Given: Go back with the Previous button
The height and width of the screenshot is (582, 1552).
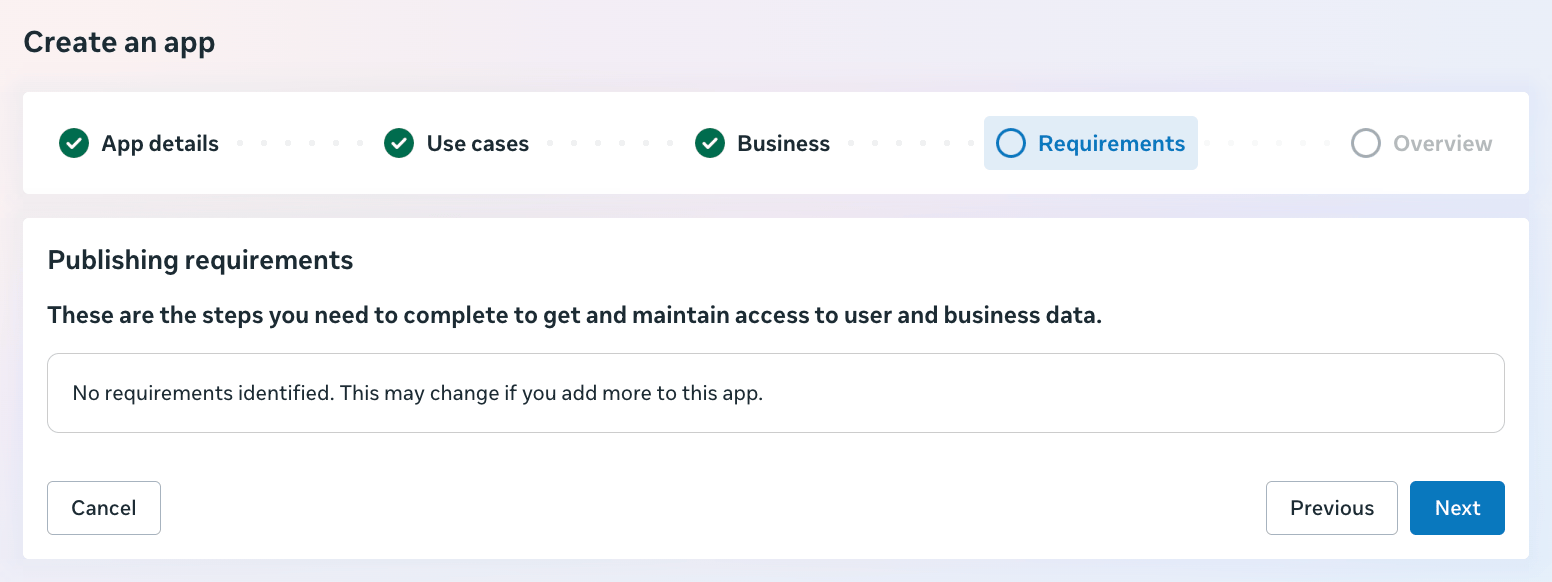Looking at the screenshot, I should [x=1332, y=508].
